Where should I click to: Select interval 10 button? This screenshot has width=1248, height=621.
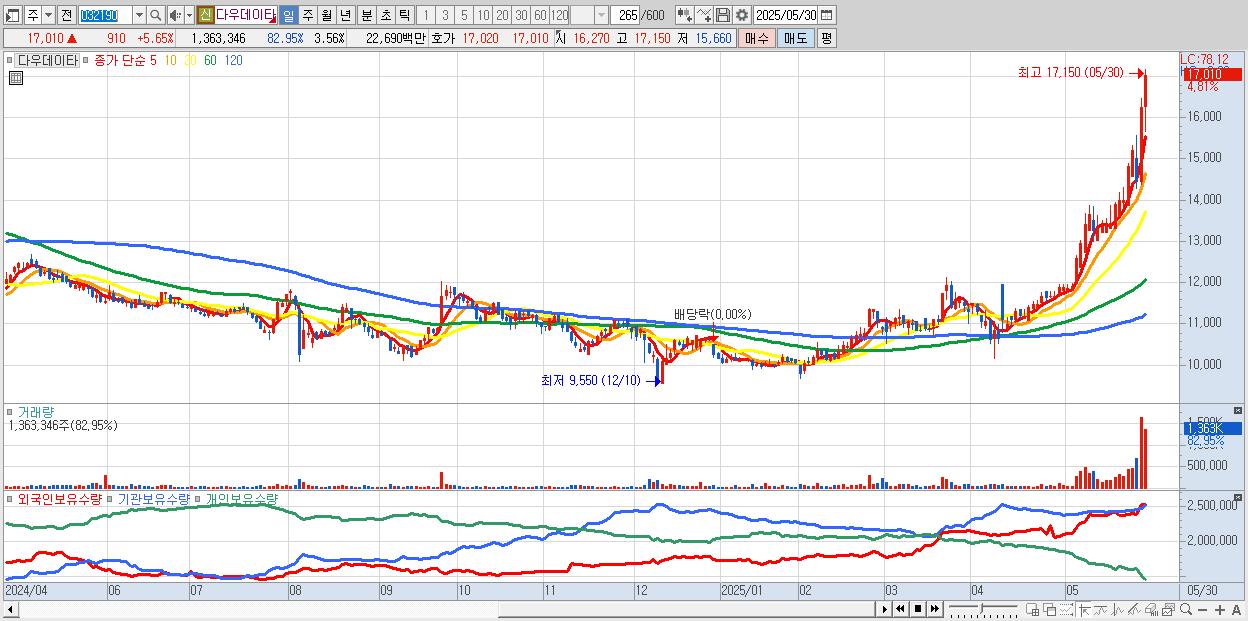(483, 15)
